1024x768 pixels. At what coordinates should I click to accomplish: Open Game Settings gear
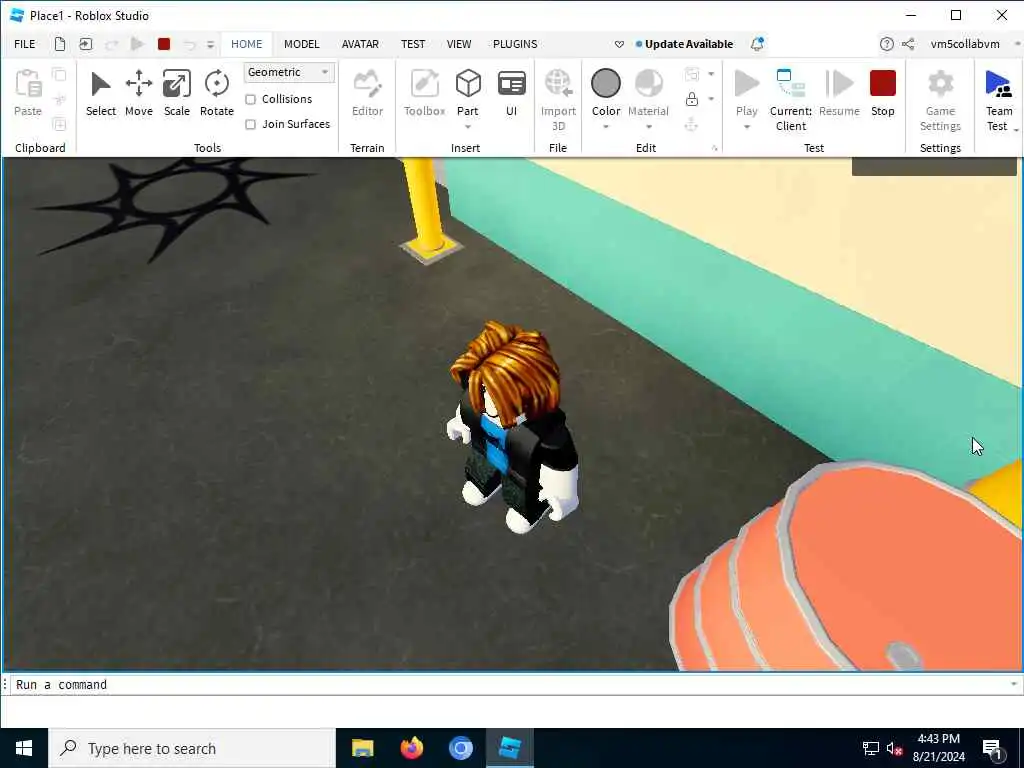940,84
